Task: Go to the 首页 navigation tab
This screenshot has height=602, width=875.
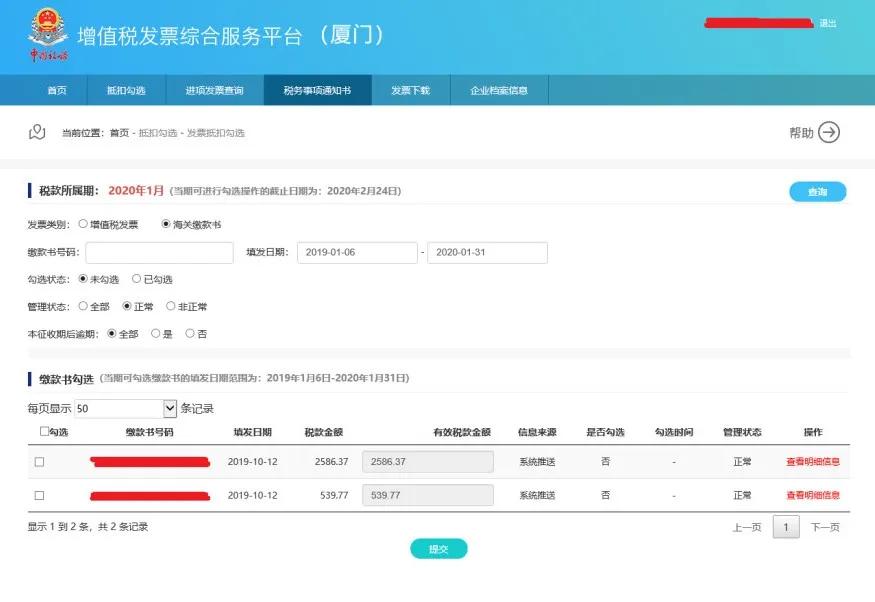Action: pos(55,89)
